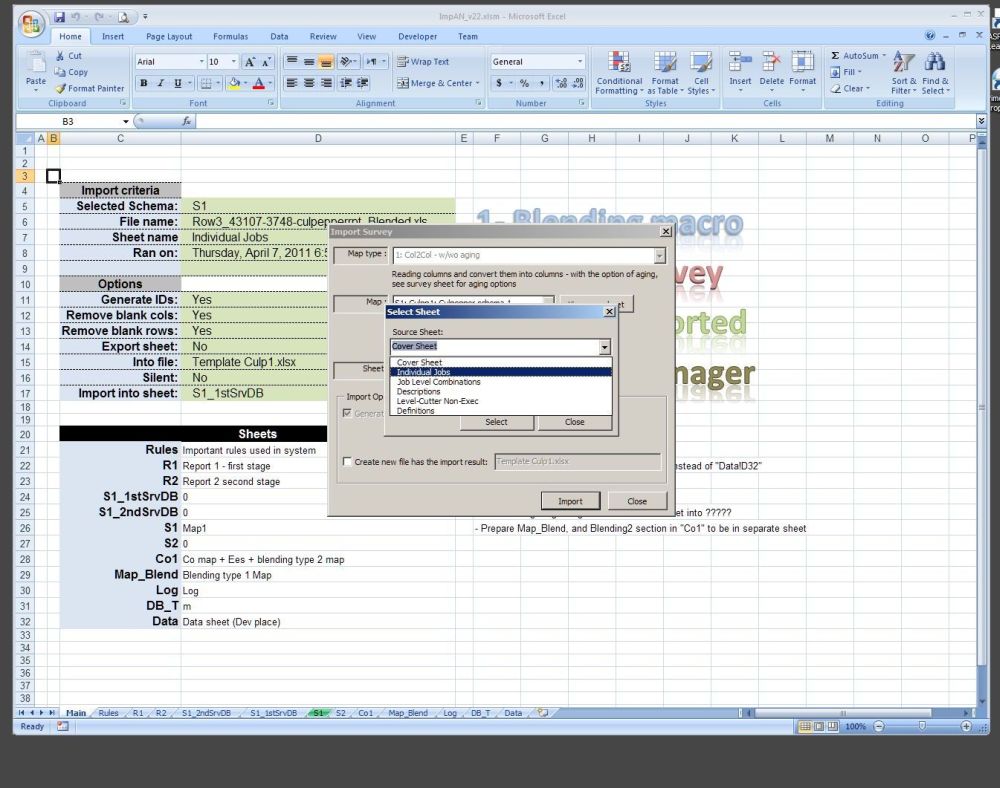The image size is (1000, 788).
Task: Click the Conditional Formatting icon
Action: click(619, 62)
